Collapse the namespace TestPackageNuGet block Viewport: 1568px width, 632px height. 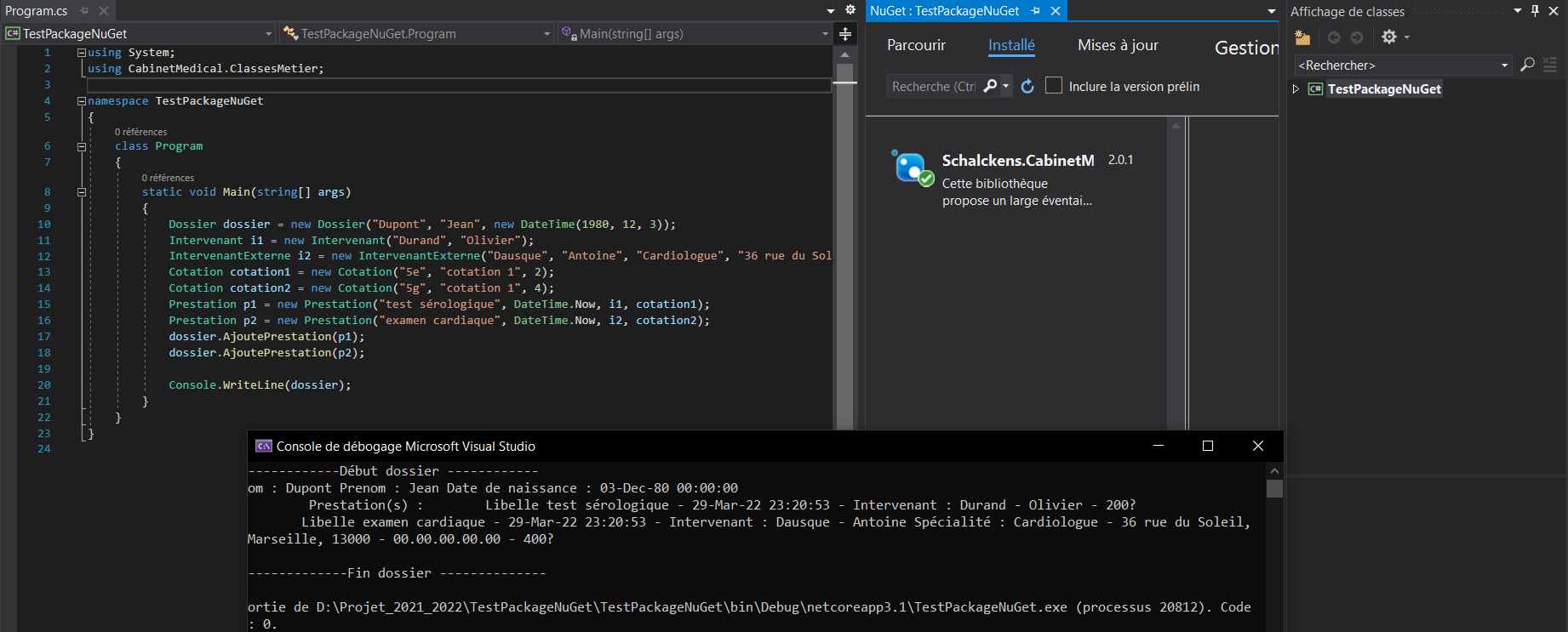click(x=82, y=101)
